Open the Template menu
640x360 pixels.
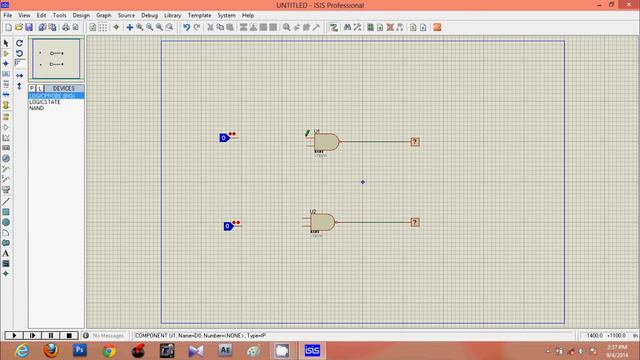pyautogui.click(x=199, y=15)
